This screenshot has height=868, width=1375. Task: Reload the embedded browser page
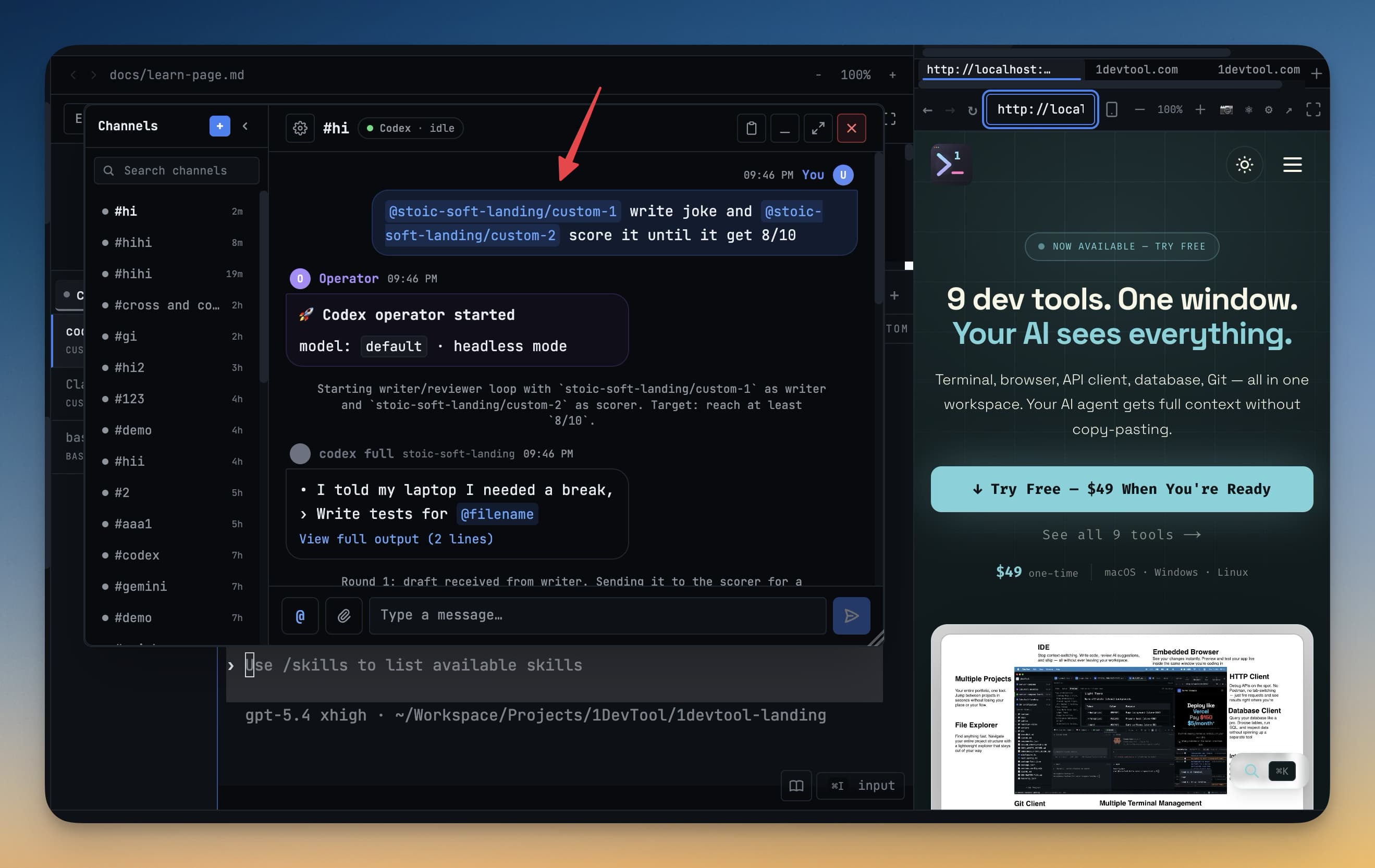point(973,109)
